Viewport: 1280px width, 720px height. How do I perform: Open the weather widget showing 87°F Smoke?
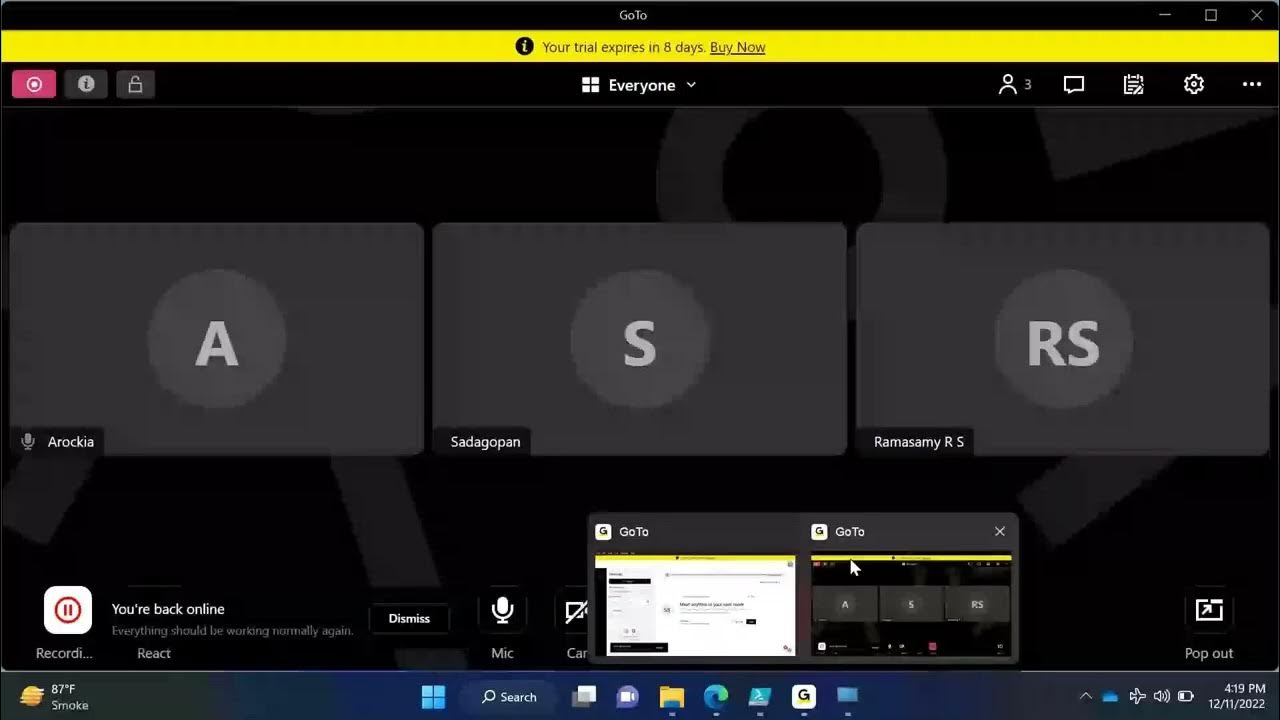pos(55,697)
